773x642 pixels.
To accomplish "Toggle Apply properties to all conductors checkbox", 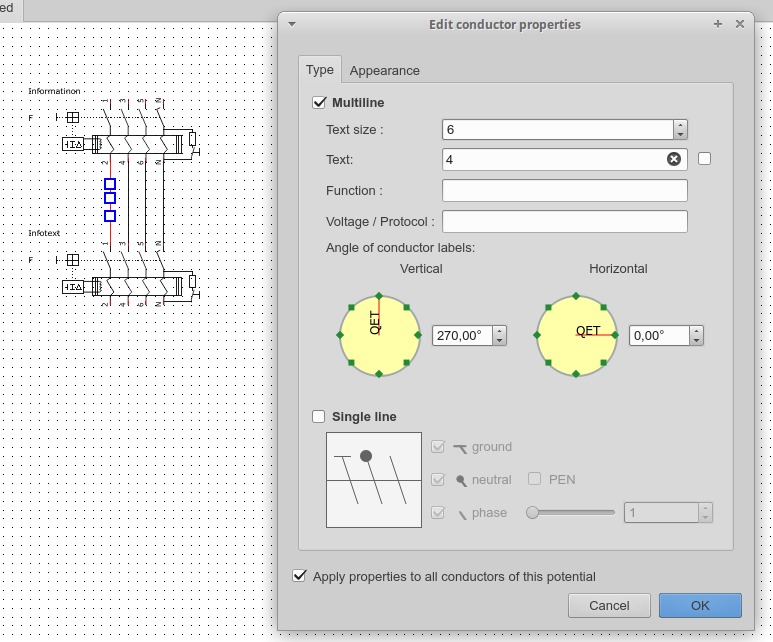I will 299,576.
